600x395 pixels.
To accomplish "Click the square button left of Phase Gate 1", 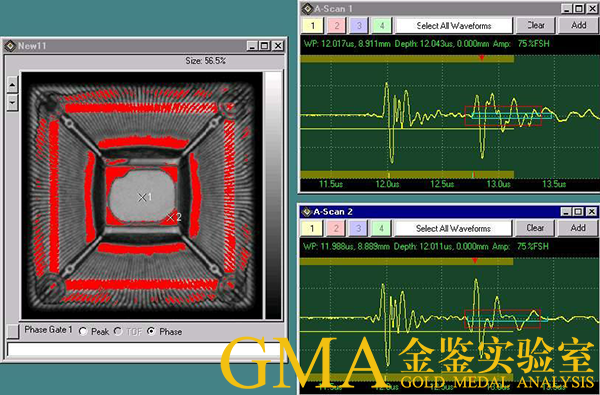I will pos(13,331).
